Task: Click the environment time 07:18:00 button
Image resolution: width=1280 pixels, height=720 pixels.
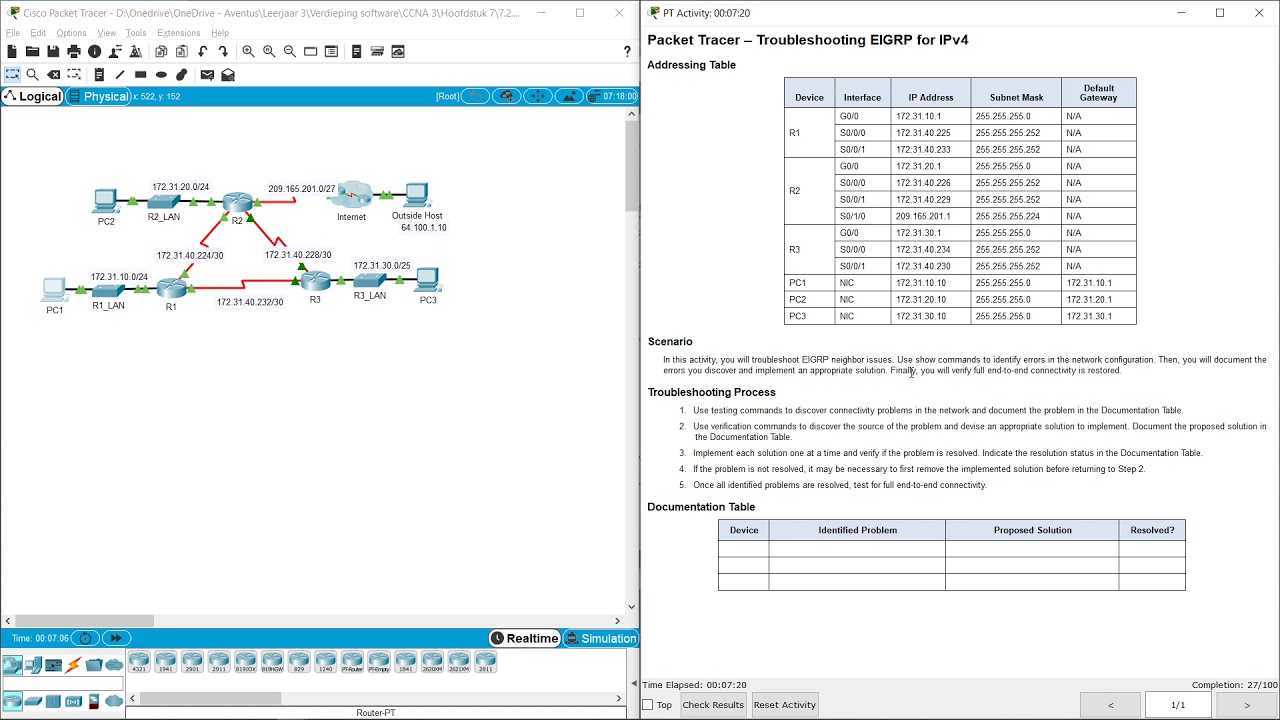Action: coord(612,96)
